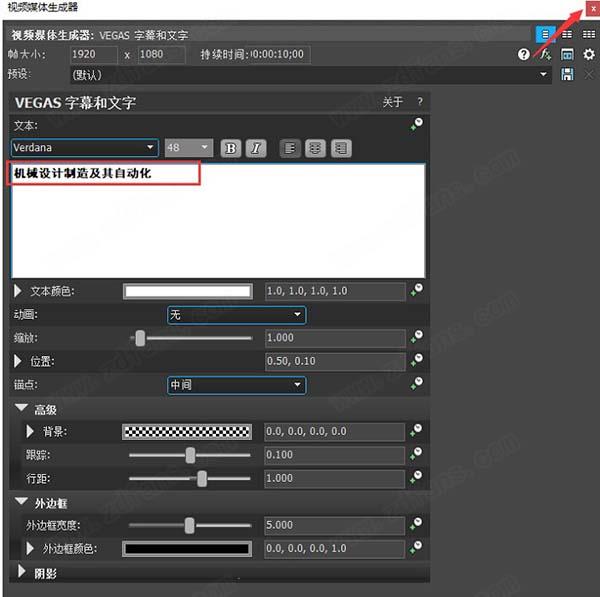The height and width of the screenshot is (597, 600).
Task: Center align the text
Action: (315, 148)
